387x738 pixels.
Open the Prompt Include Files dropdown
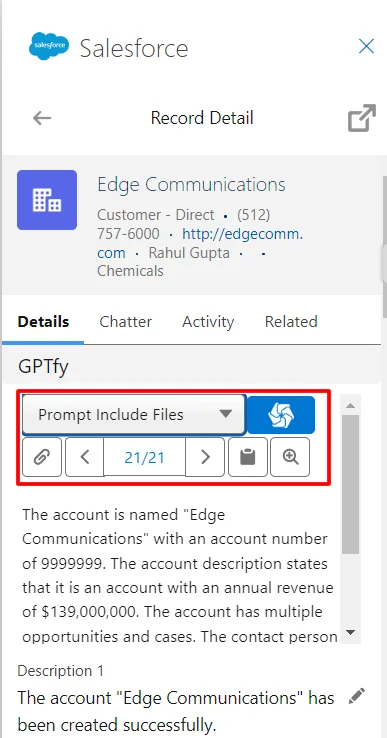tap(134, 414)
